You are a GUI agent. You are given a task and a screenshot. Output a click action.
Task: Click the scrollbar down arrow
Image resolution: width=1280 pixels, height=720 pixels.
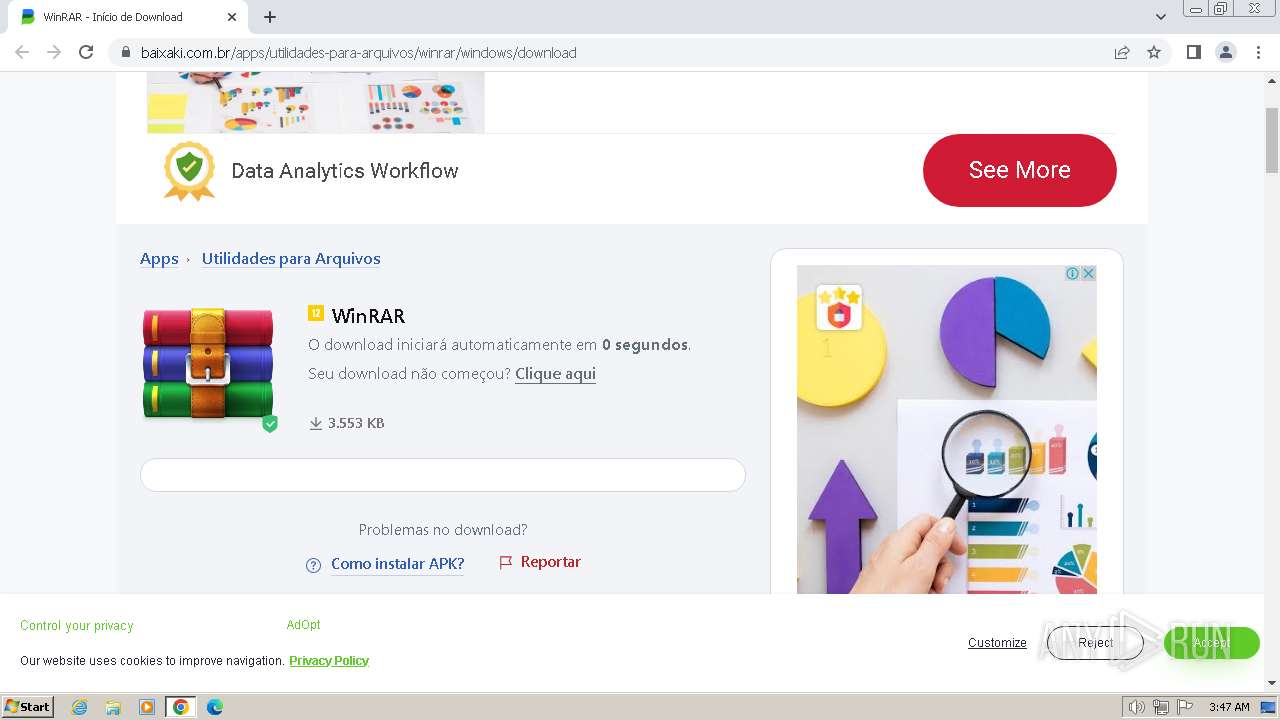[x=1272, y=683]
